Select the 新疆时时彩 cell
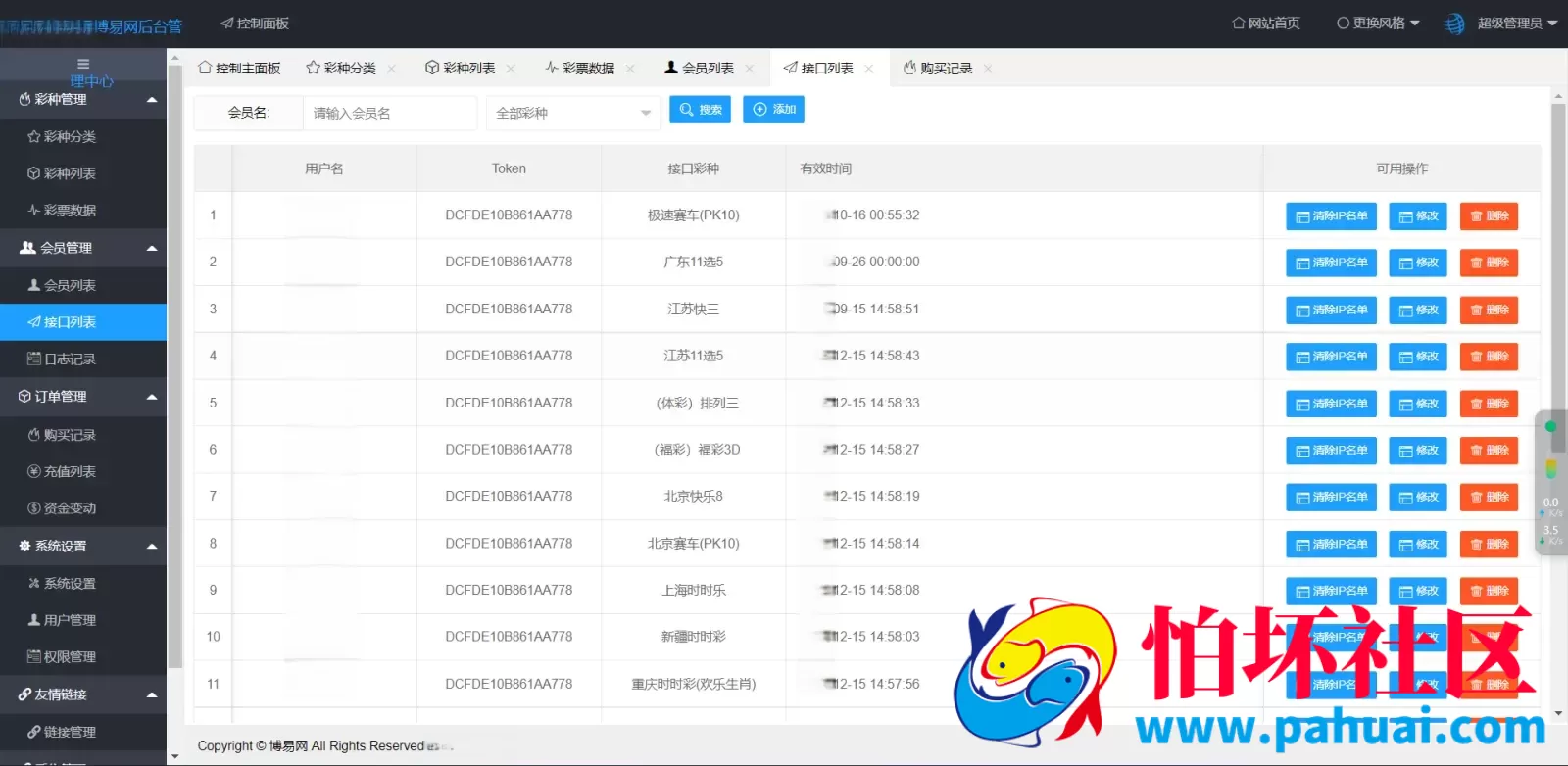 coord(693,637)
